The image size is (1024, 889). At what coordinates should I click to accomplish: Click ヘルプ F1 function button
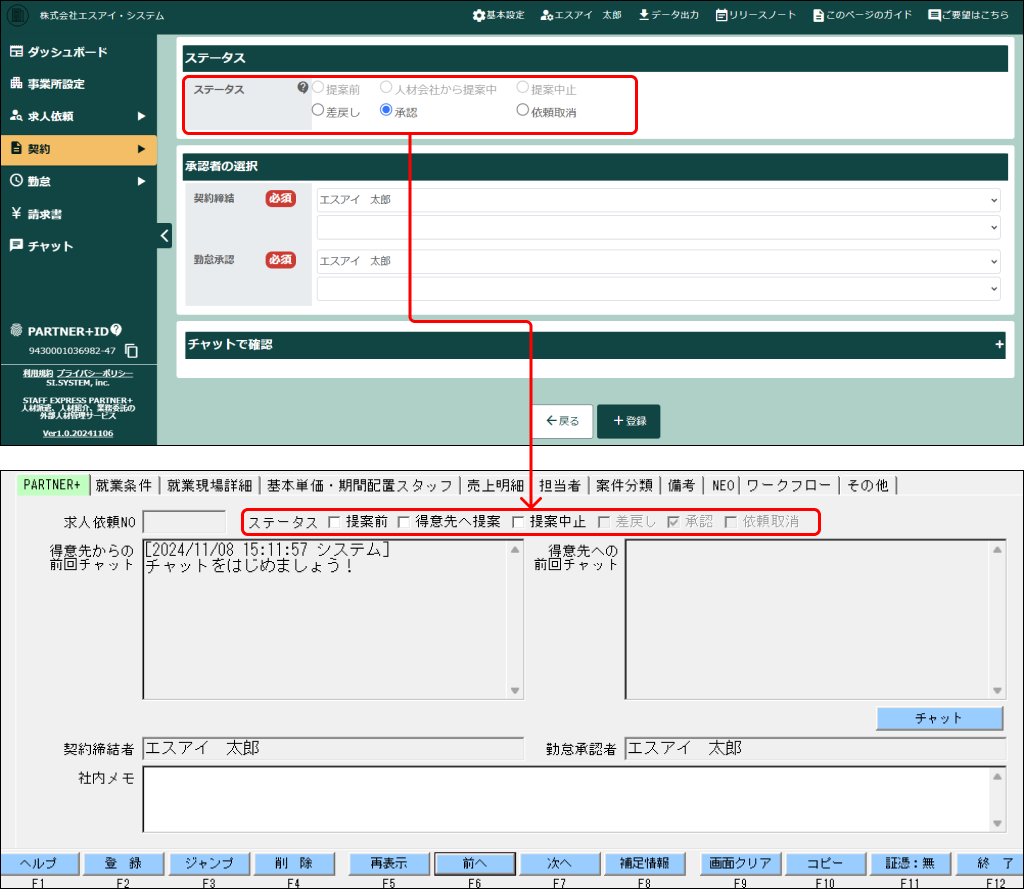[39, 864]
